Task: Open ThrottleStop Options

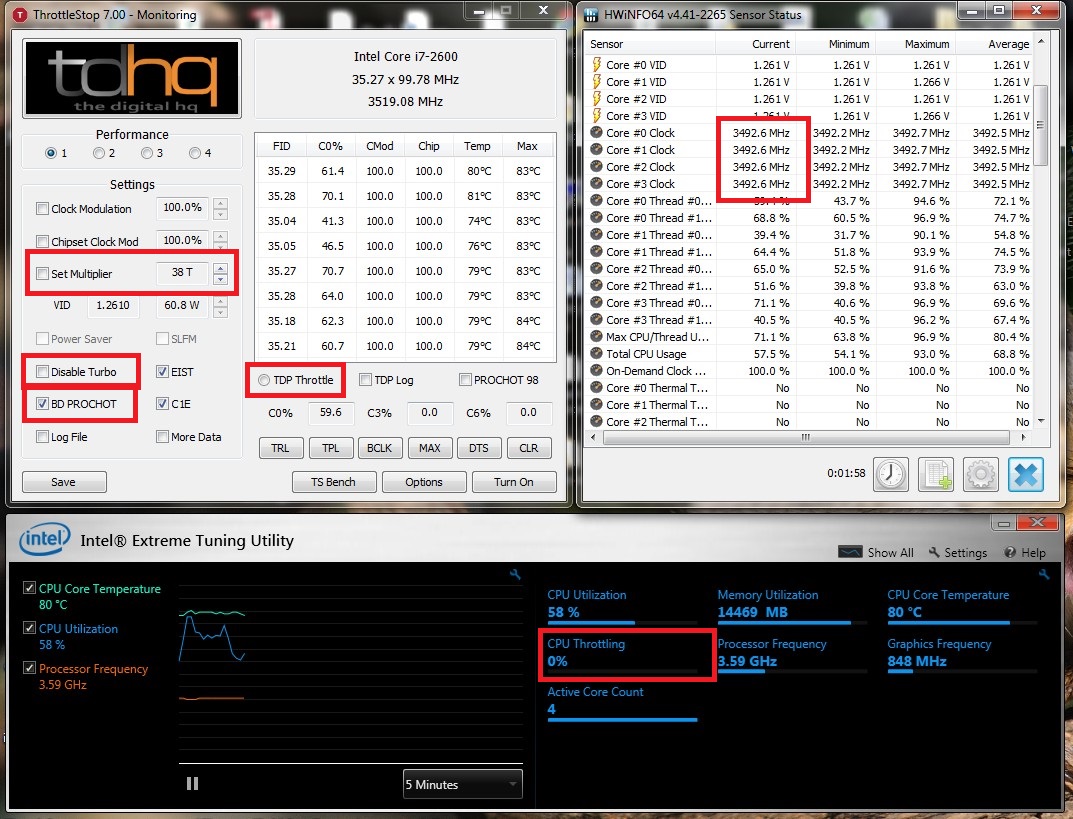Action: (x=424, y=482)
